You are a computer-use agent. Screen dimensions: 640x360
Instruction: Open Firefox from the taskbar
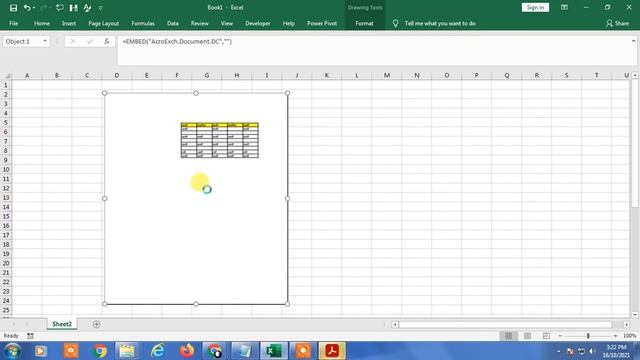(x=187, y=351)
